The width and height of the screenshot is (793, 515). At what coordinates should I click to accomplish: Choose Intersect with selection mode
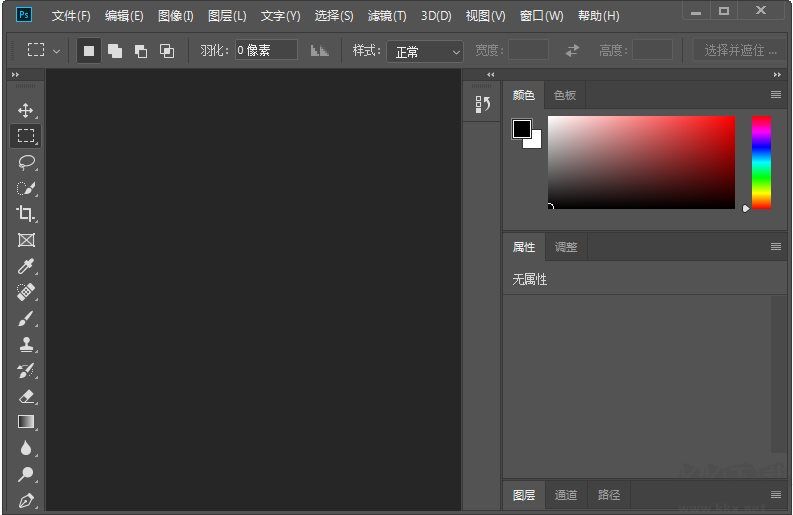[x=167, y=51]
